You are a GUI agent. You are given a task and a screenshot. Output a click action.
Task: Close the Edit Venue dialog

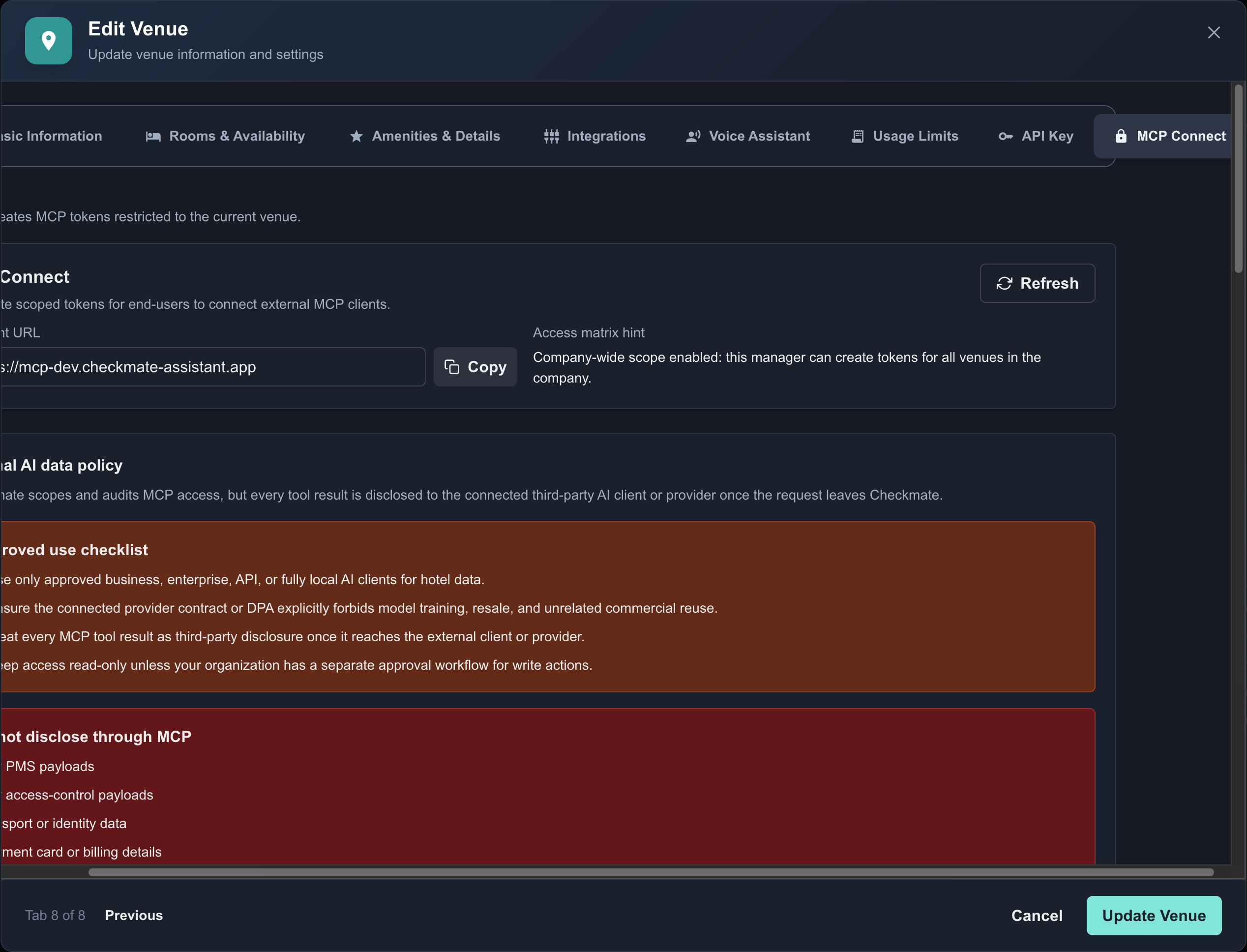click(x=1214, y=32)
